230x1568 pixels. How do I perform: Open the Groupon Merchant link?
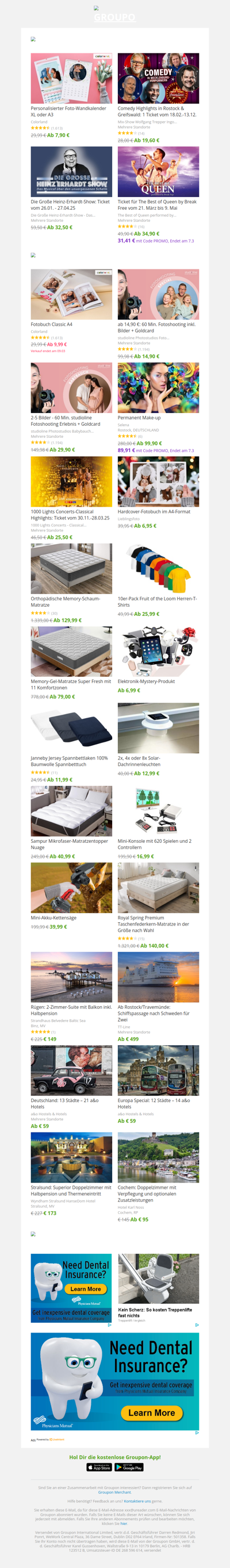(x=115, y=1492)
